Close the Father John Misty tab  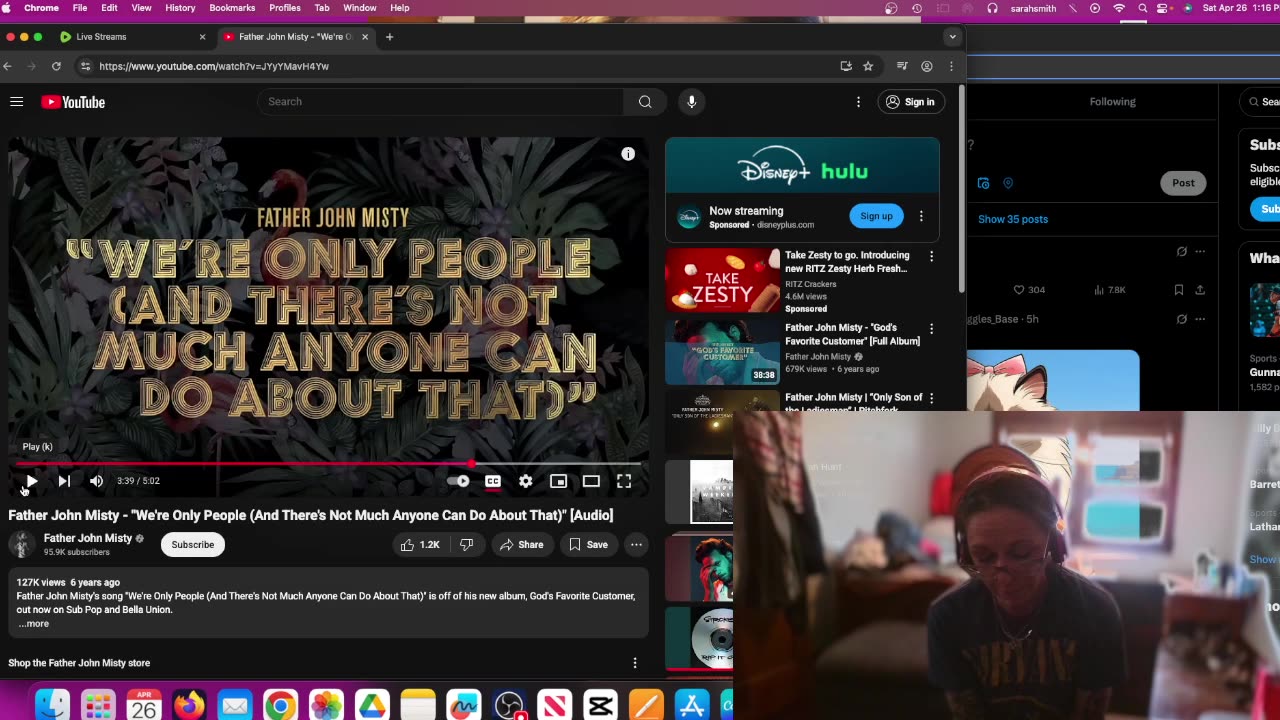(365, 37)
